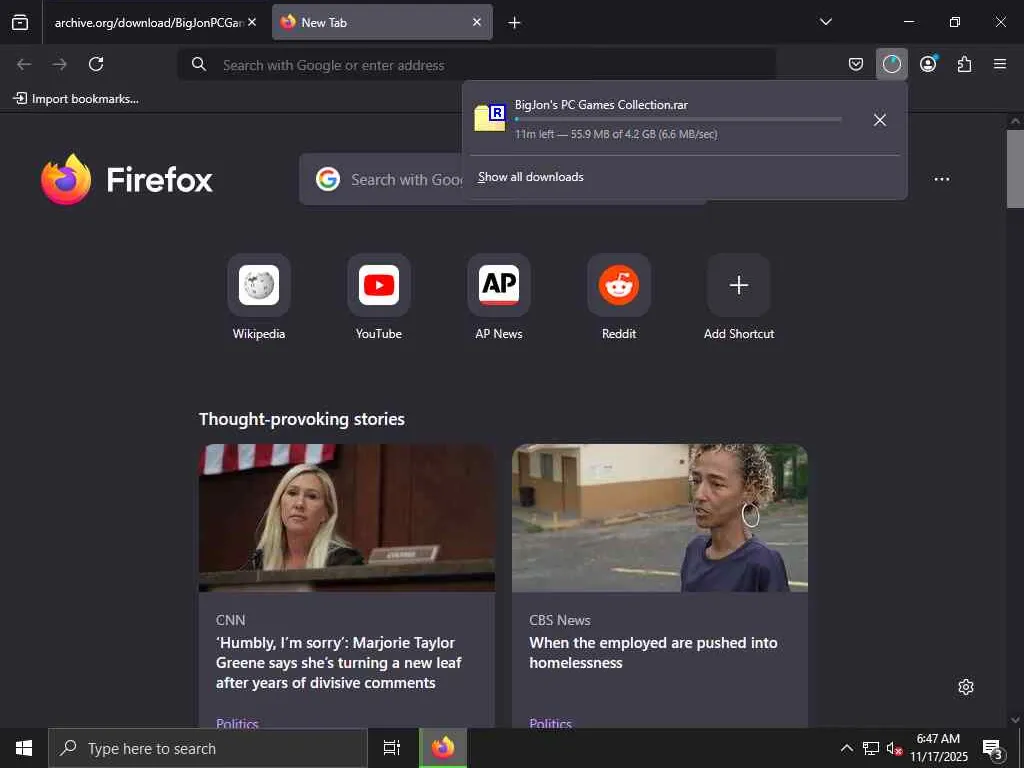Viewport: 1024px width, 768px height.
Task: Reload the current page
Action: [96, 64]
